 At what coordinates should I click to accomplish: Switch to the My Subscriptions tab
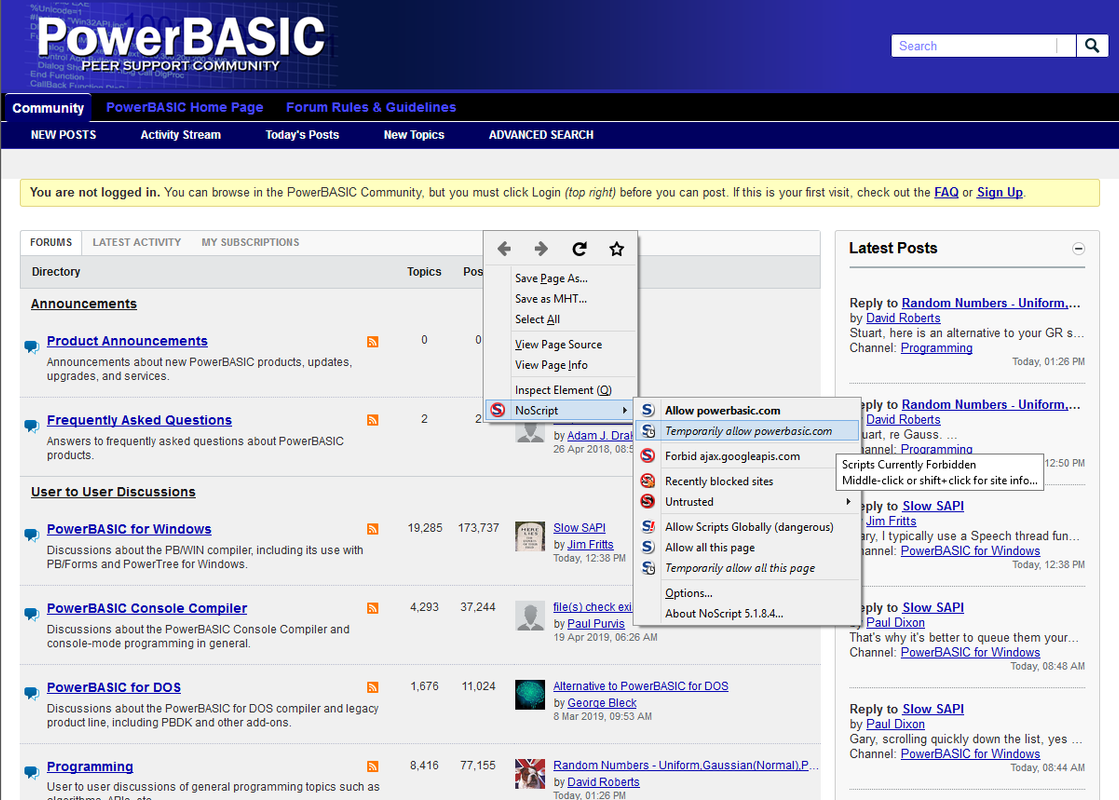coord(250,243)
